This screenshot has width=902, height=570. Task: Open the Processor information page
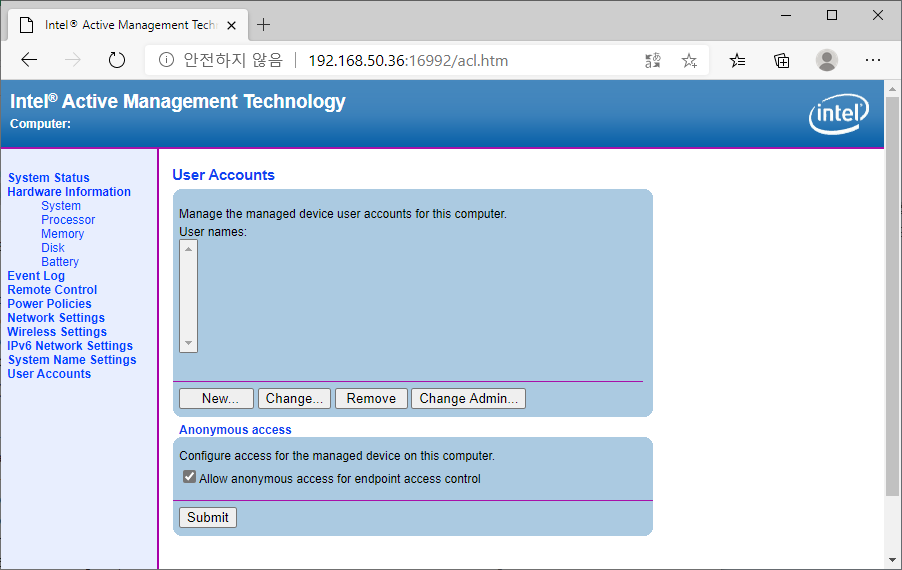(68, 220)
